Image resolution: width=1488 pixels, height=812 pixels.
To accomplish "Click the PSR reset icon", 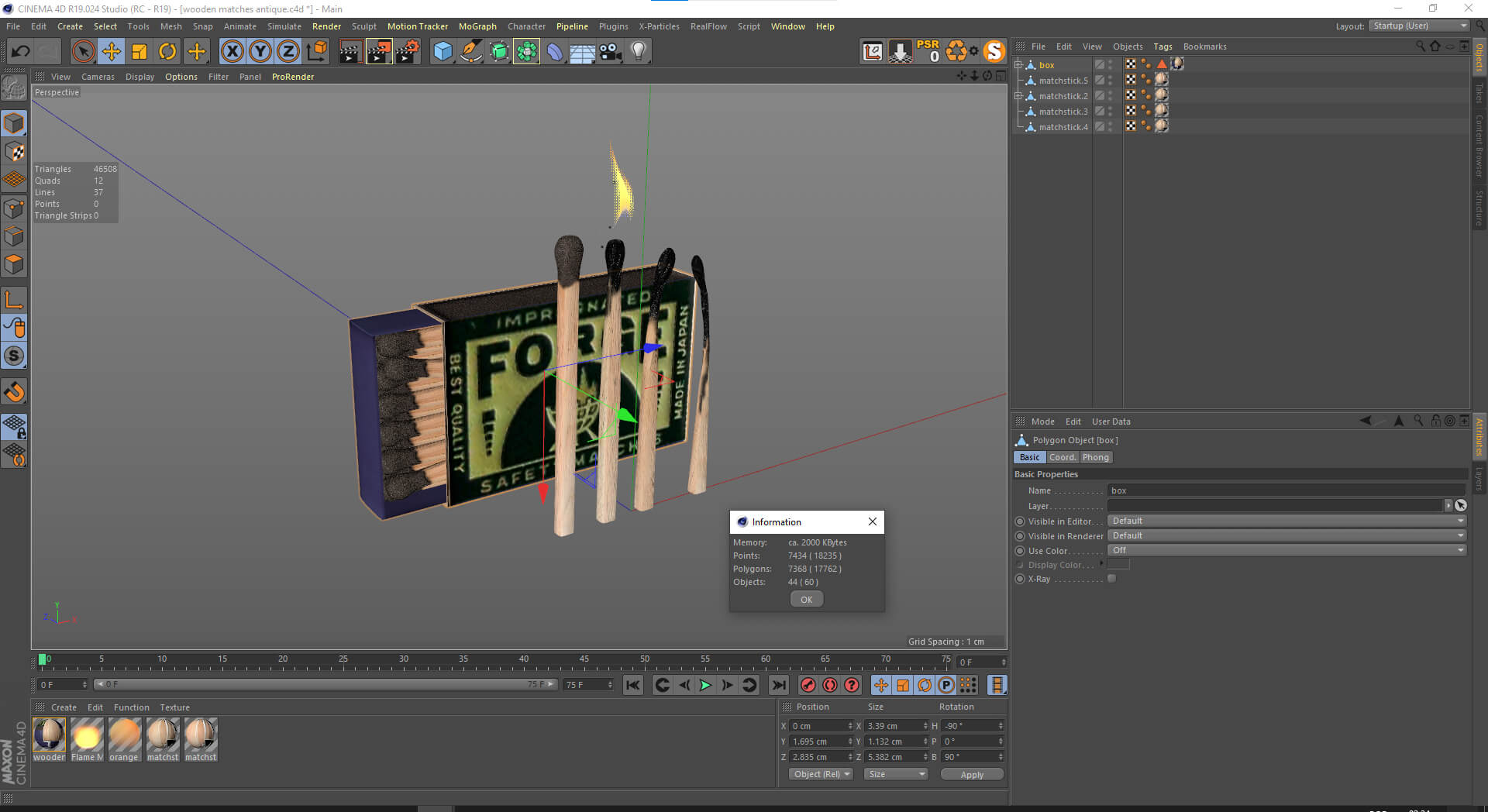I will click(928, 51).
